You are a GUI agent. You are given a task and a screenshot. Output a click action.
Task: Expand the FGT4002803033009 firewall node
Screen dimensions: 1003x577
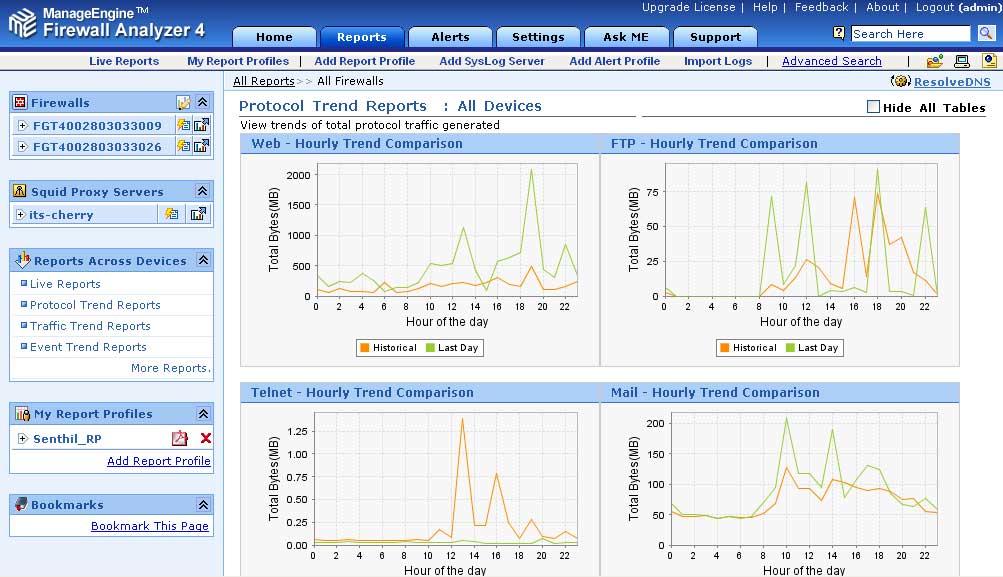click(22, 126)
